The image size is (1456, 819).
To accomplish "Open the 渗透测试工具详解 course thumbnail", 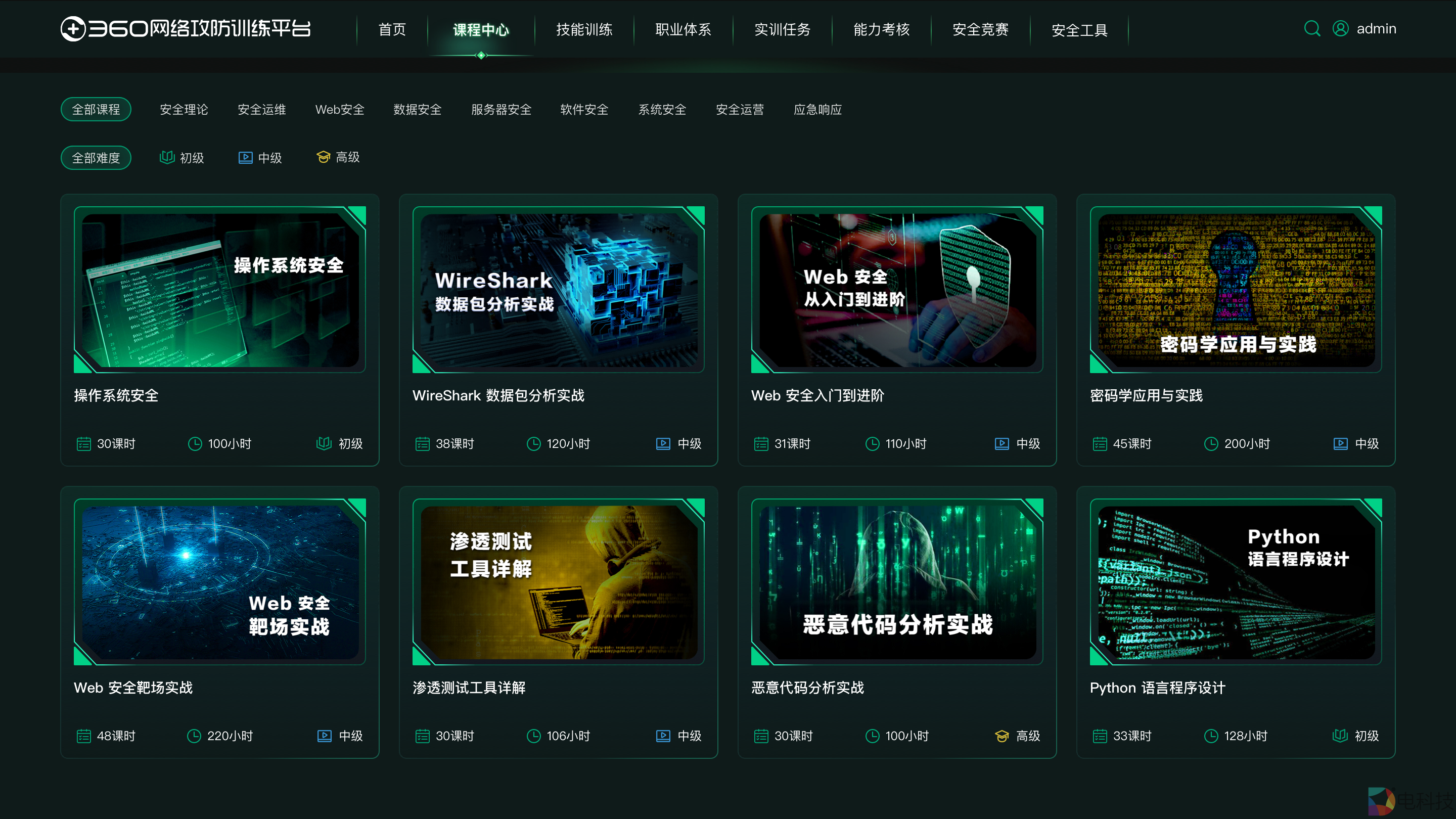I will pyautogui.click(x=559, y=581).
